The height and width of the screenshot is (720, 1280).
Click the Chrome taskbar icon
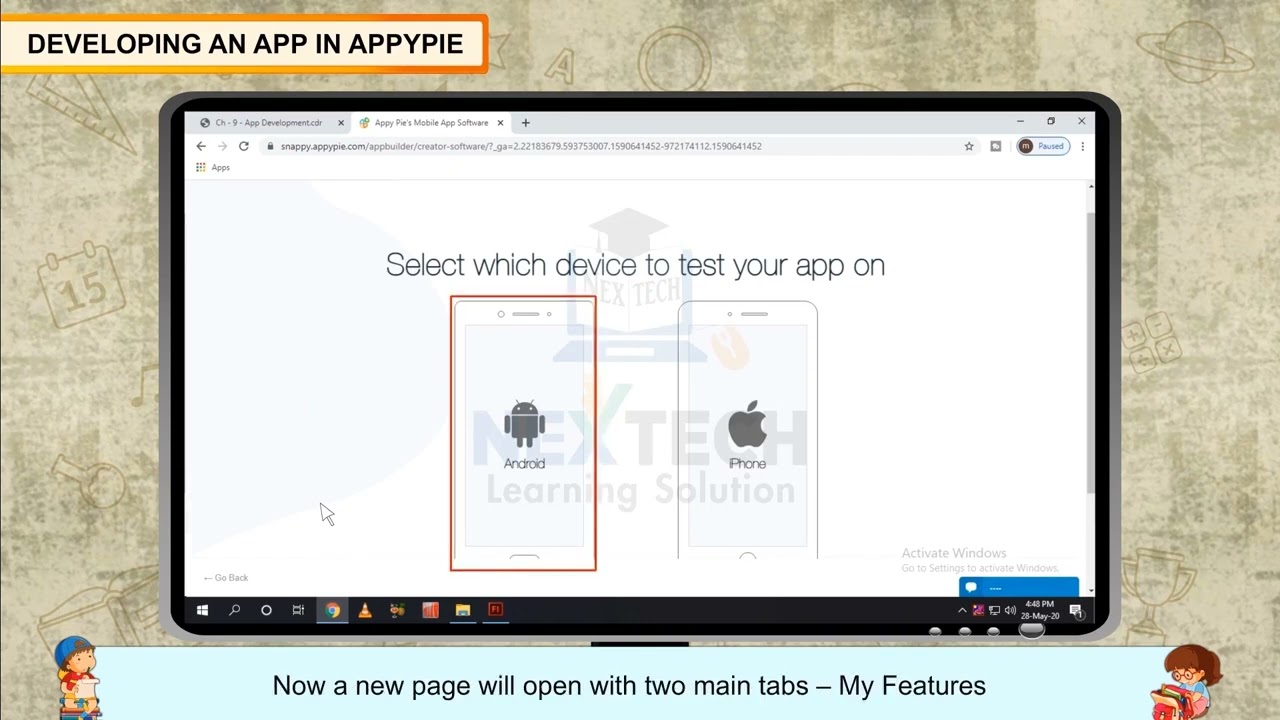pyautogui.click(x=332, y=610)
